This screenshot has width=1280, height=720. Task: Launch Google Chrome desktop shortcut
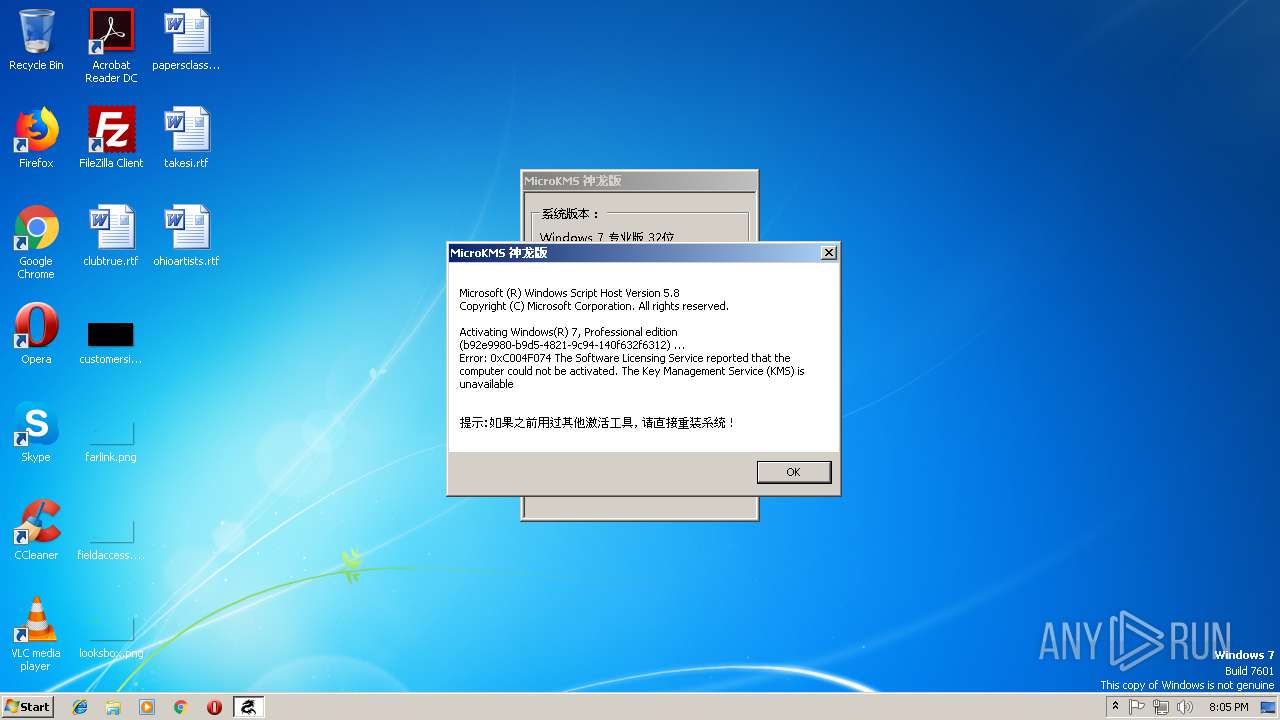pyautogui.click(x=36, y=242)
